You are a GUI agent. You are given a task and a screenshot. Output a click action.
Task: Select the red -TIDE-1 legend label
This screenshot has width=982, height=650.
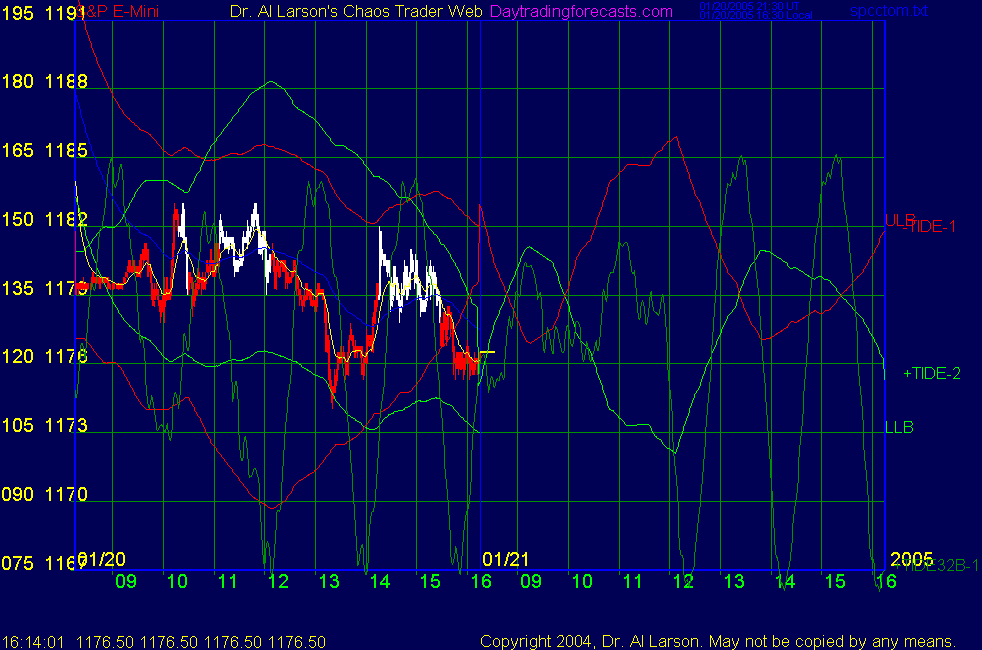(x=929, y=227)
